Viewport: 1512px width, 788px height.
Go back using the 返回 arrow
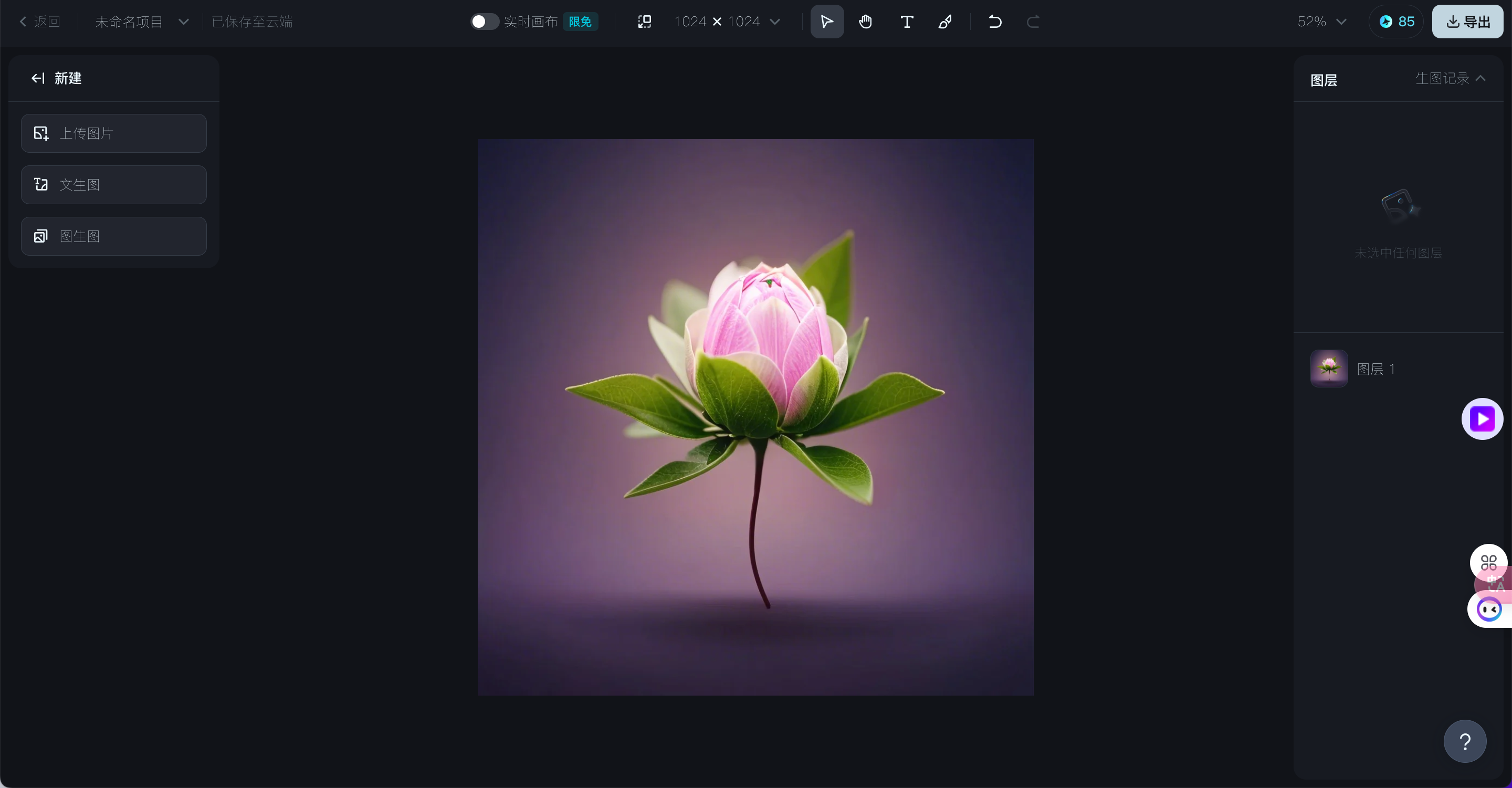[x=23, y=22]
